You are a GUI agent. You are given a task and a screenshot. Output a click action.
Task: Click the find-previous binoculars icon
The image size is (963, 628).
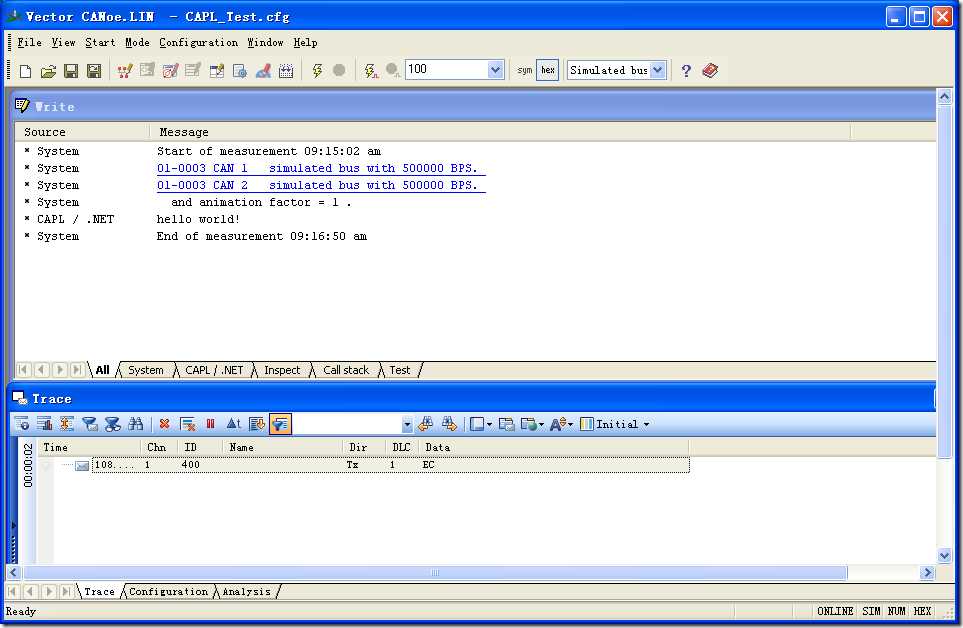[425, 424]
